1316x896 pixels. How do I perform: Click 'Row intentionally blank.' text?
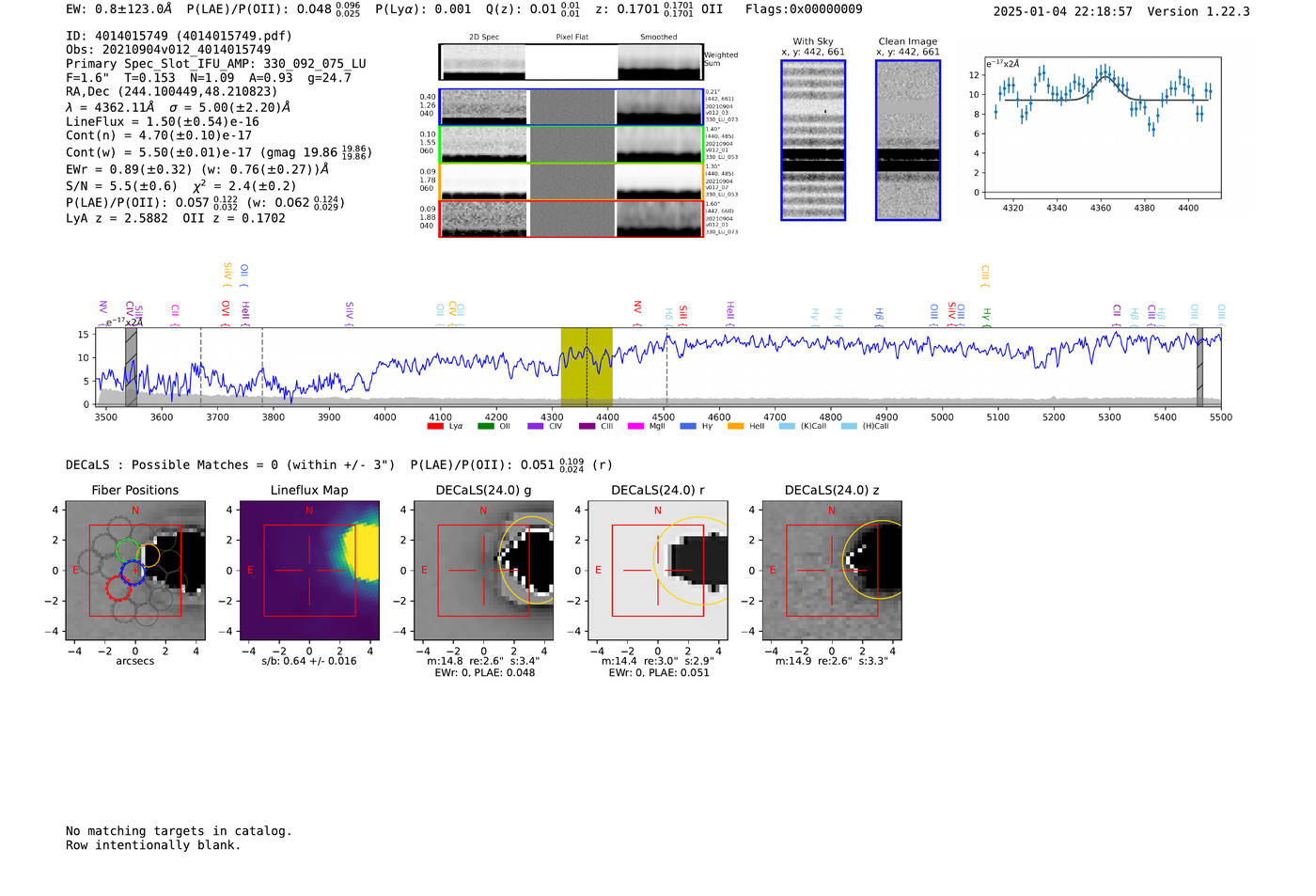click(x=153, y=845)
